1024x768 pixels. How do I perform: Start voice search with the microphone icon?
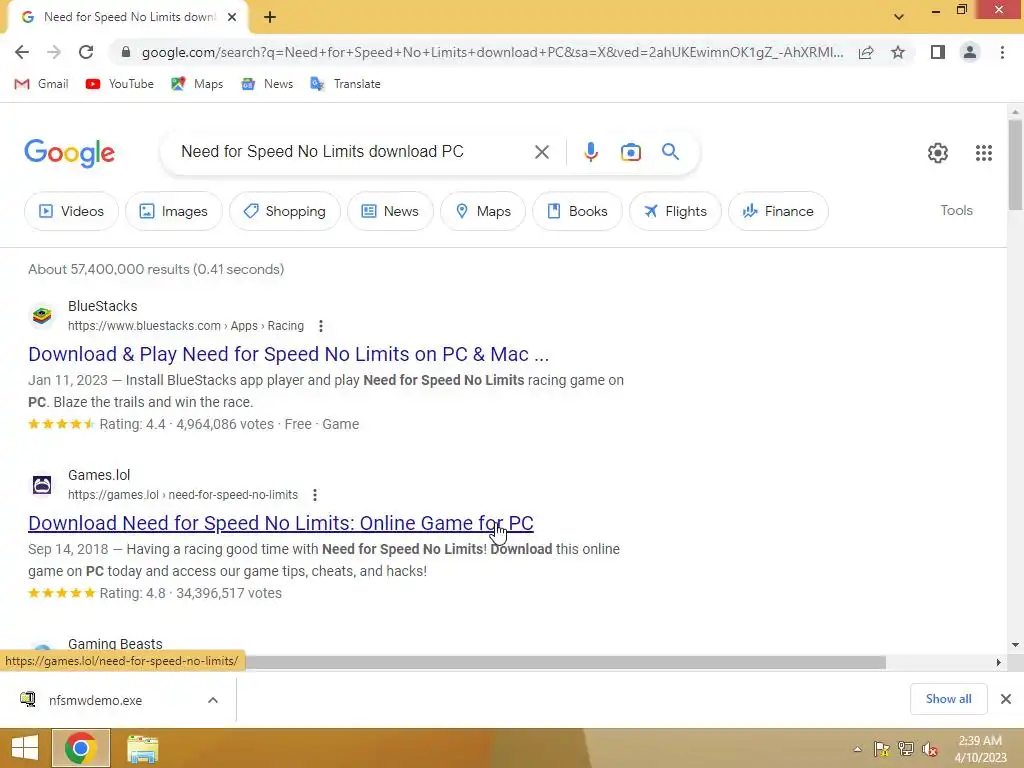coord(590,152)
